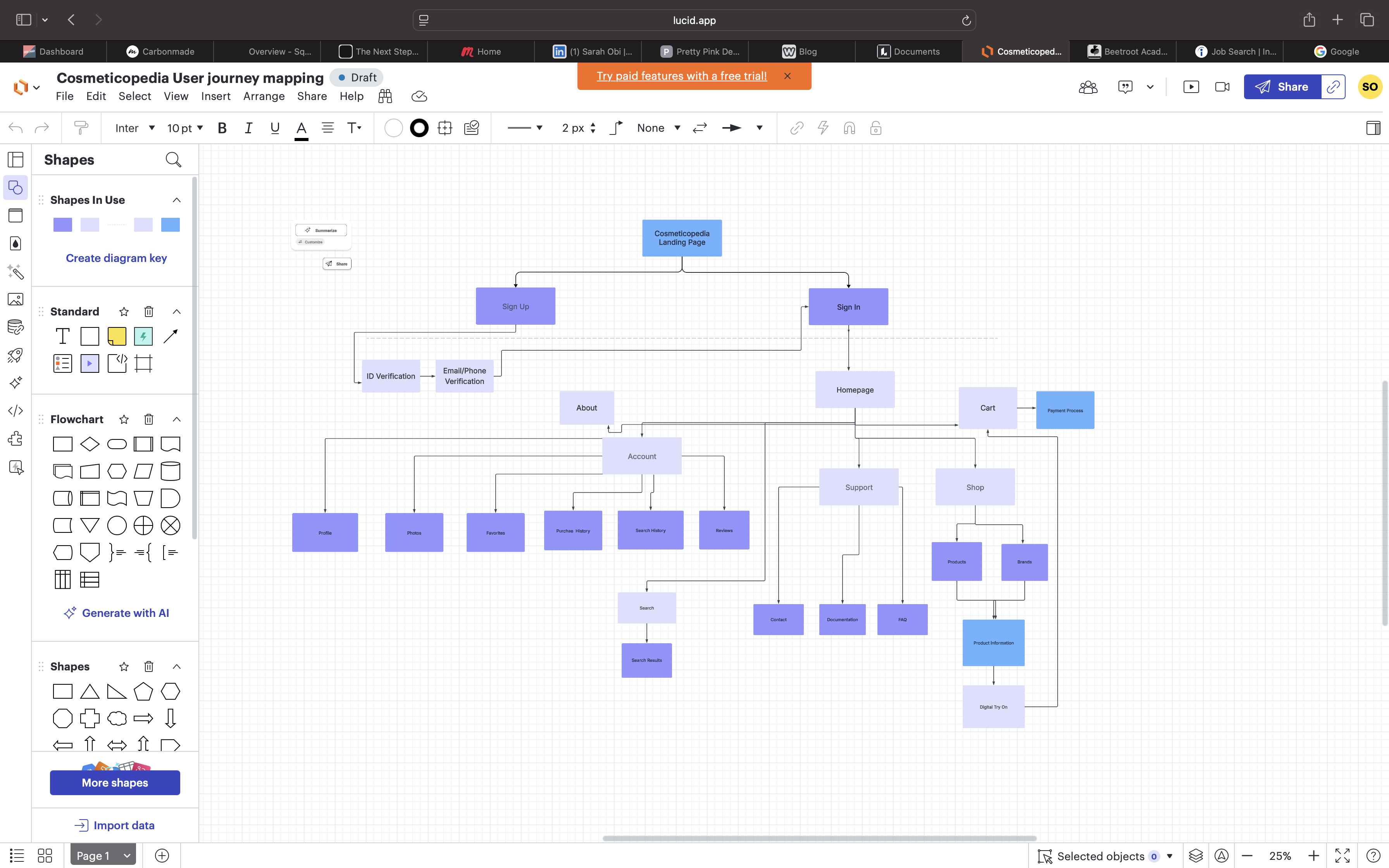Open the Insert menu
1389x868 pixels.
(x=215, y=96)
